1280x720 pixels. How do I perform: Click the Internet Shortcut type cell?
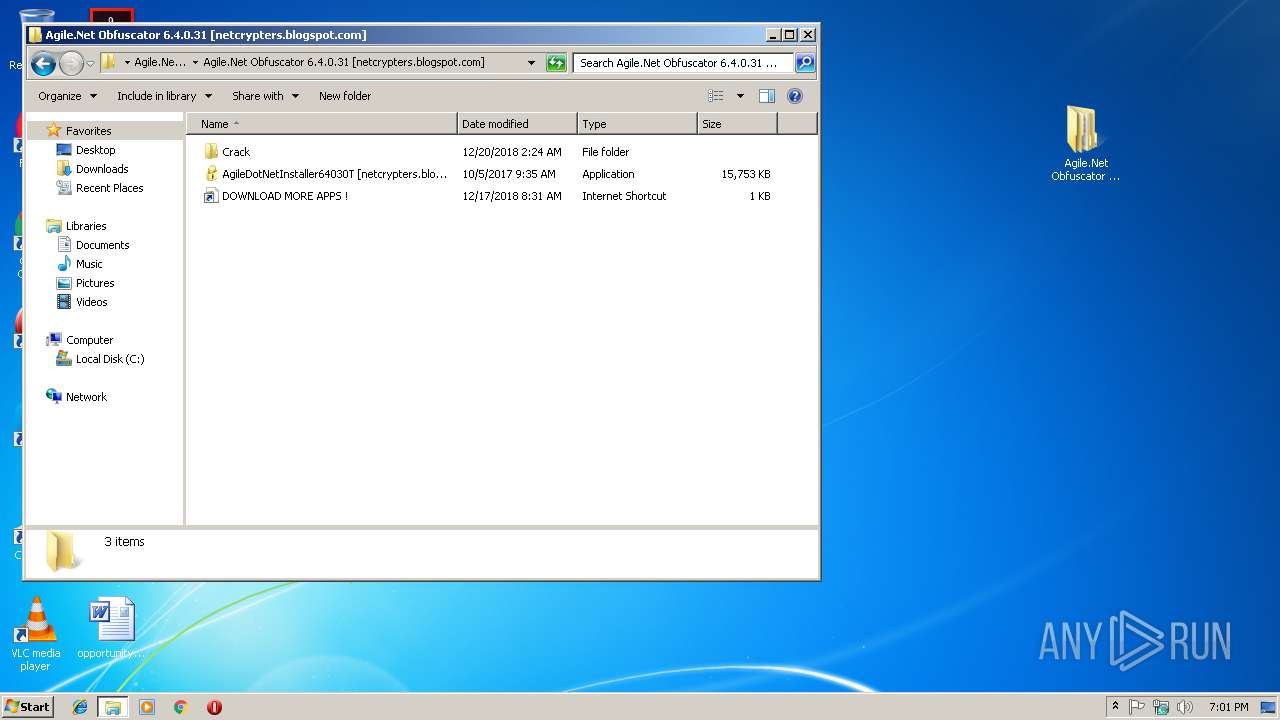[624, 196]
